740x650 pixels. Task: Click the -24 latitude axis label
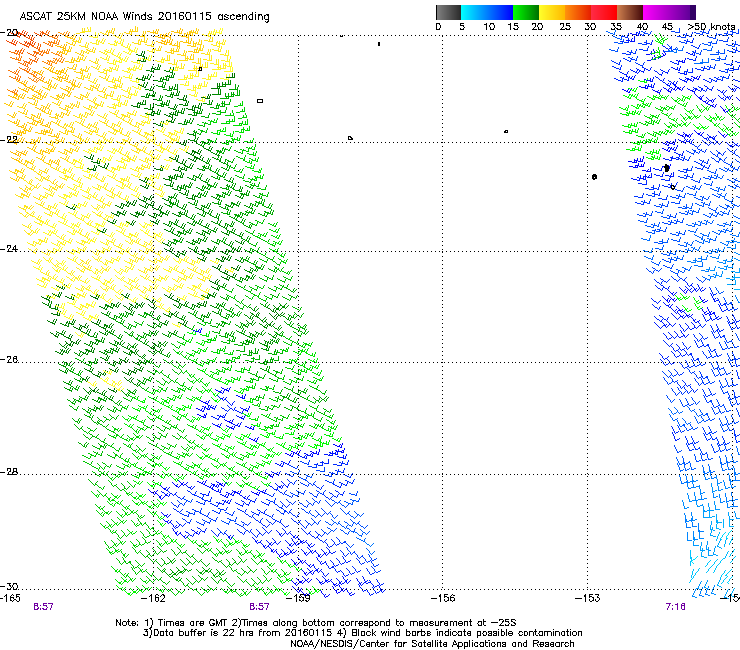pos(9,249)
